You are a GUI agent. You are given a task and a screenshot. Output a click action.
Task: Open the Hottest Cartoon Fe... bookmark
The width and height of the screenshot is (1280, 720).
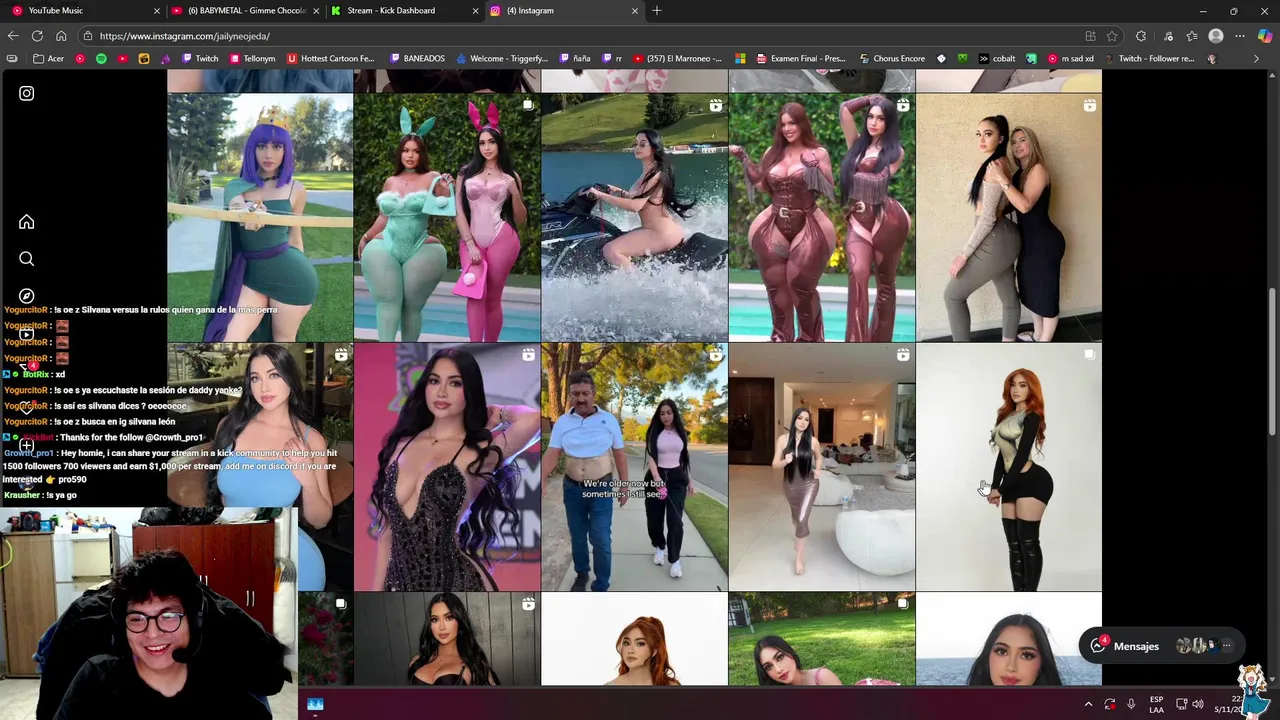(331, 58)
